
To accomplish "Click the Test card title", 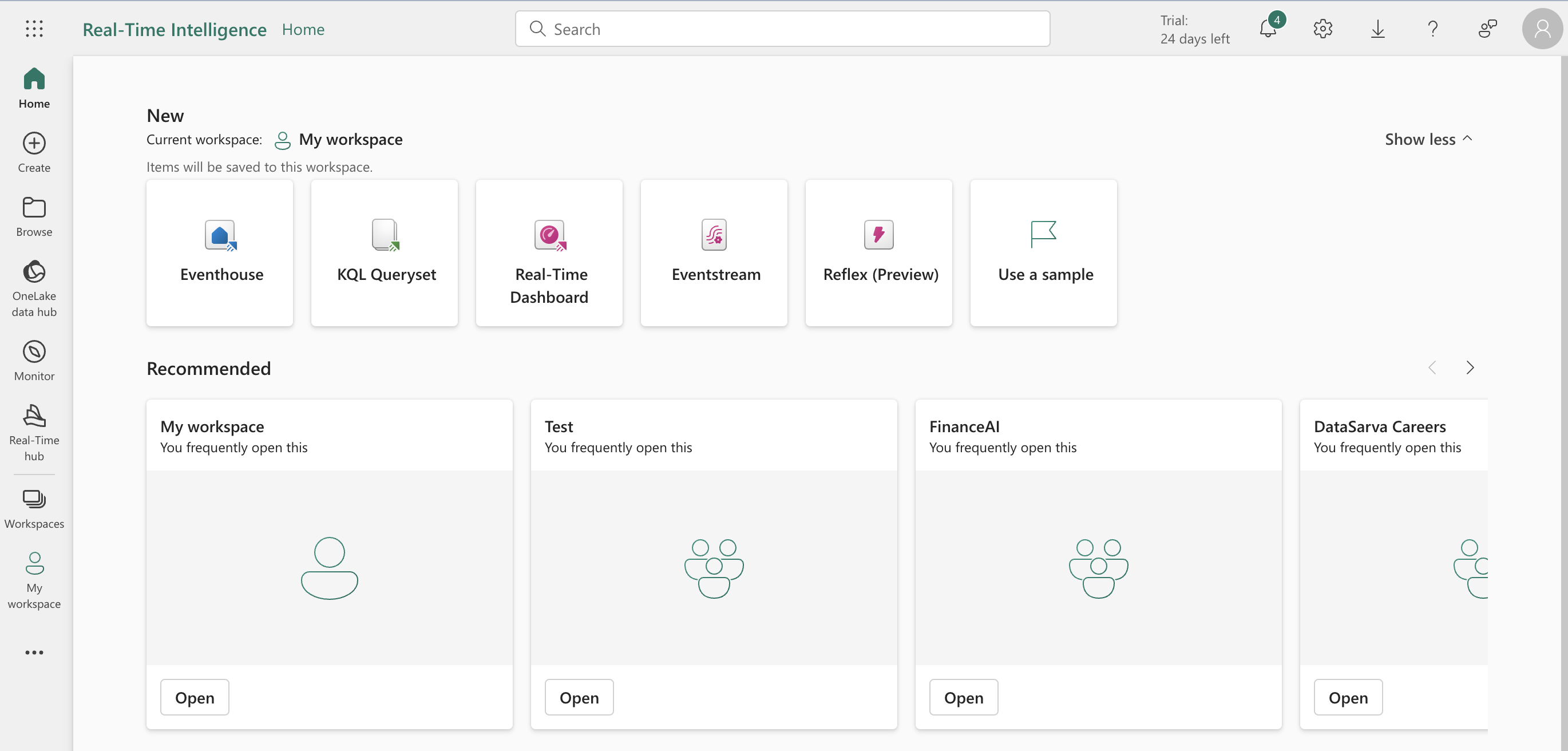I will click(x=559, y=426).
